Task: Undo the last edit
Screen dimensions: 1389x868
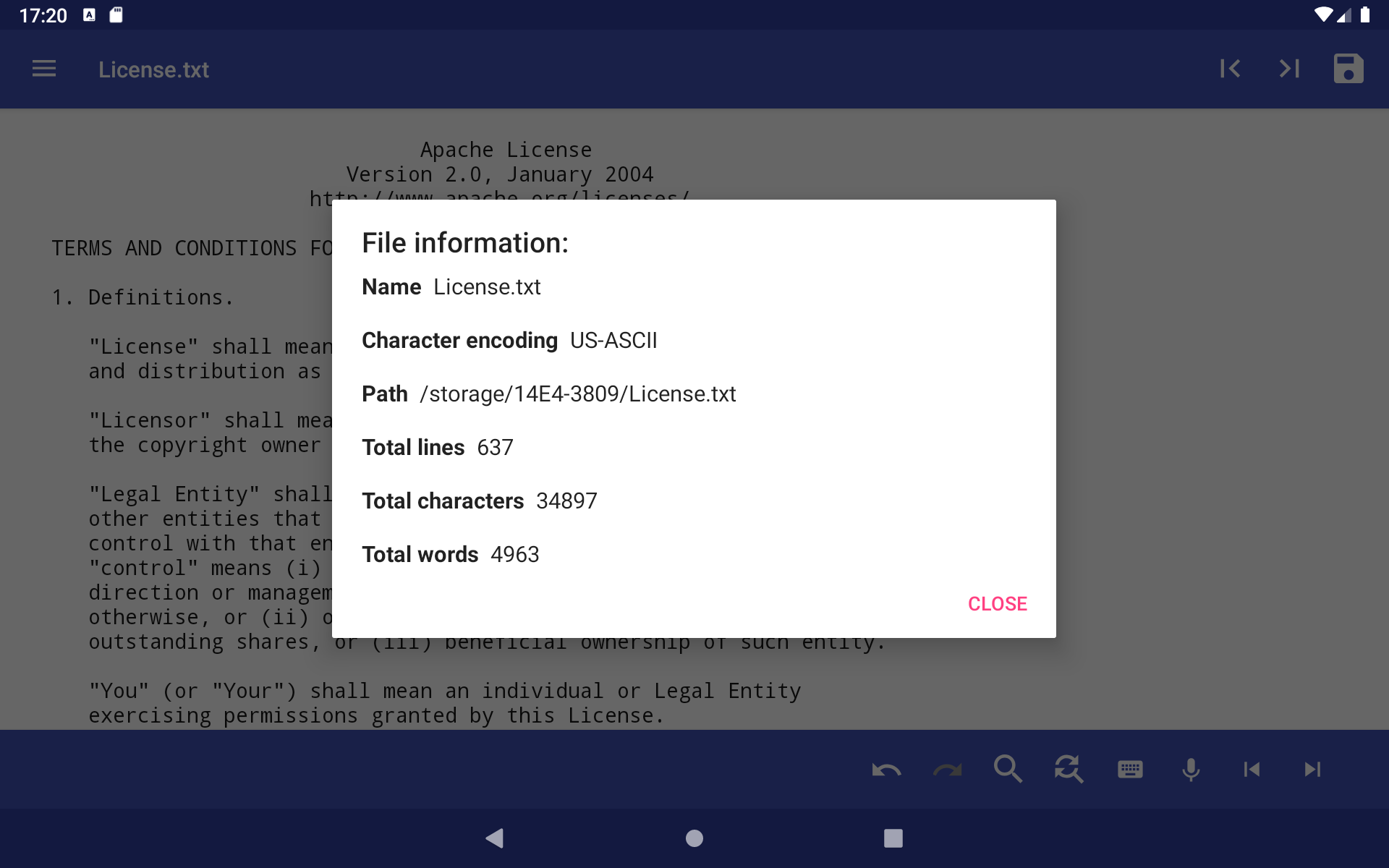Action: click(886, 770)
